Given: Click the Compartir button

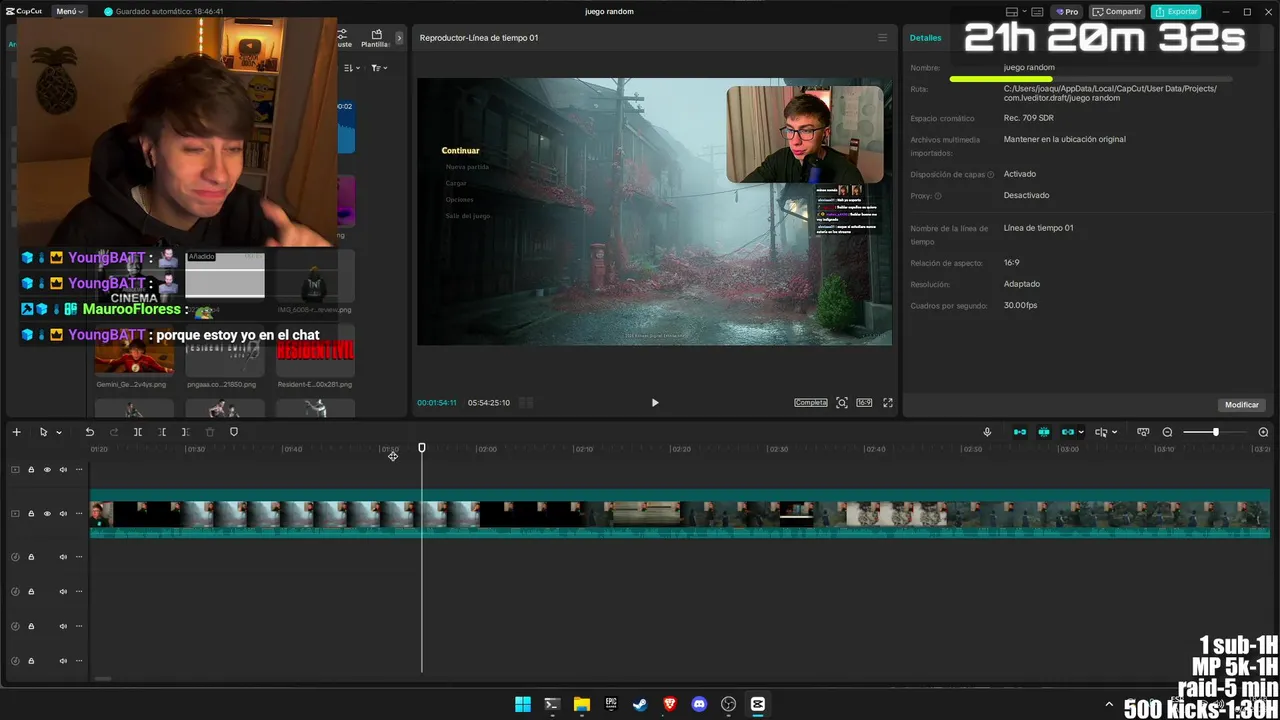Looking at the screenshot, I should point(1117,12).
